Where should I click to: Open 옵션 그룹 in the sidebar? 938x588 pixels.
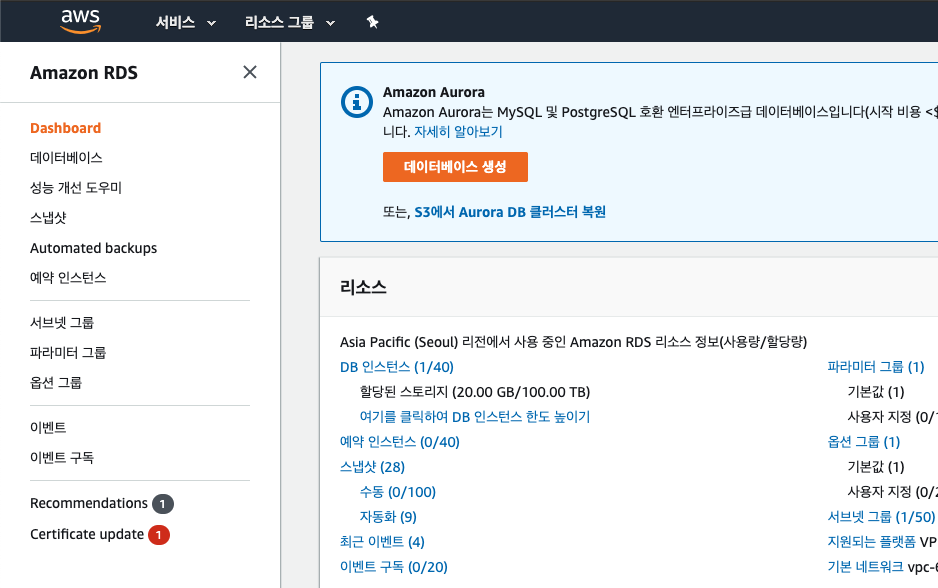tap(56, 382)
